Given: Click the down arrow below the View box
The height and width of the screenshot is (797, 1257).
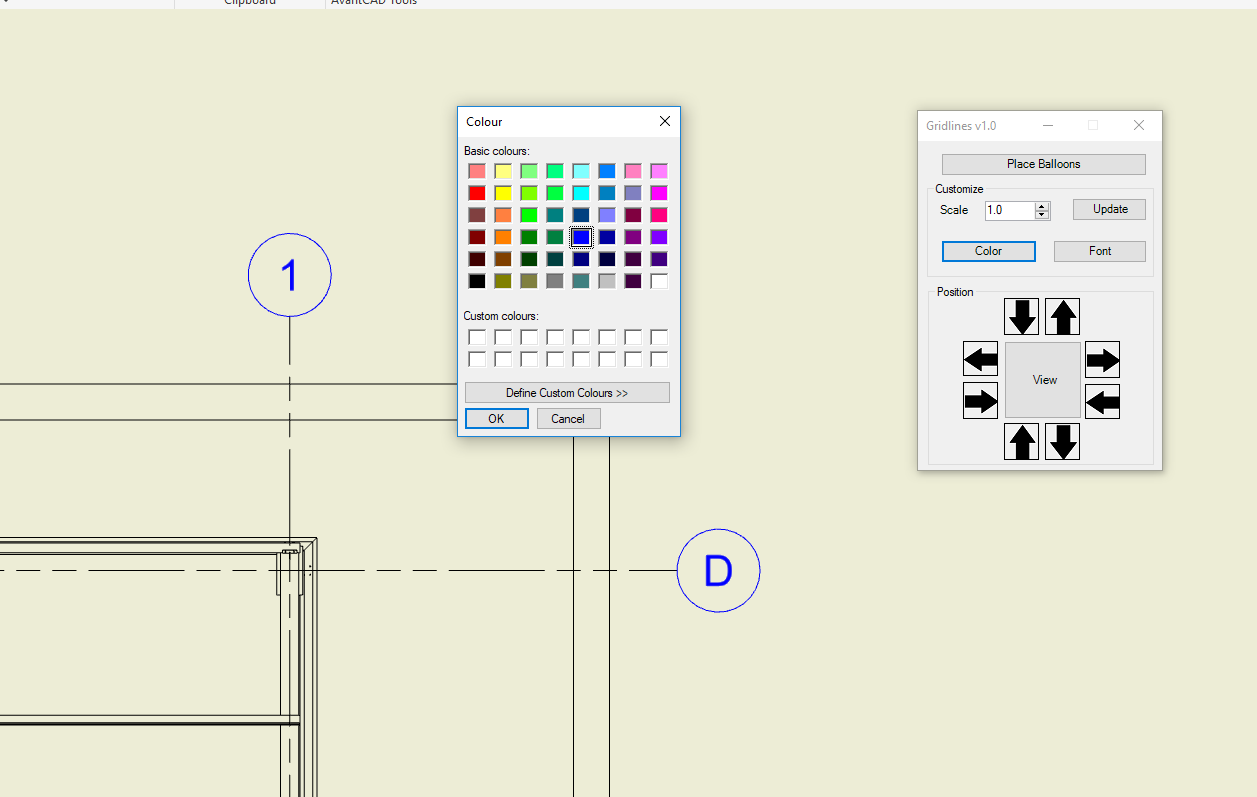Looking at the screenshot, I should coord(1062,441).
